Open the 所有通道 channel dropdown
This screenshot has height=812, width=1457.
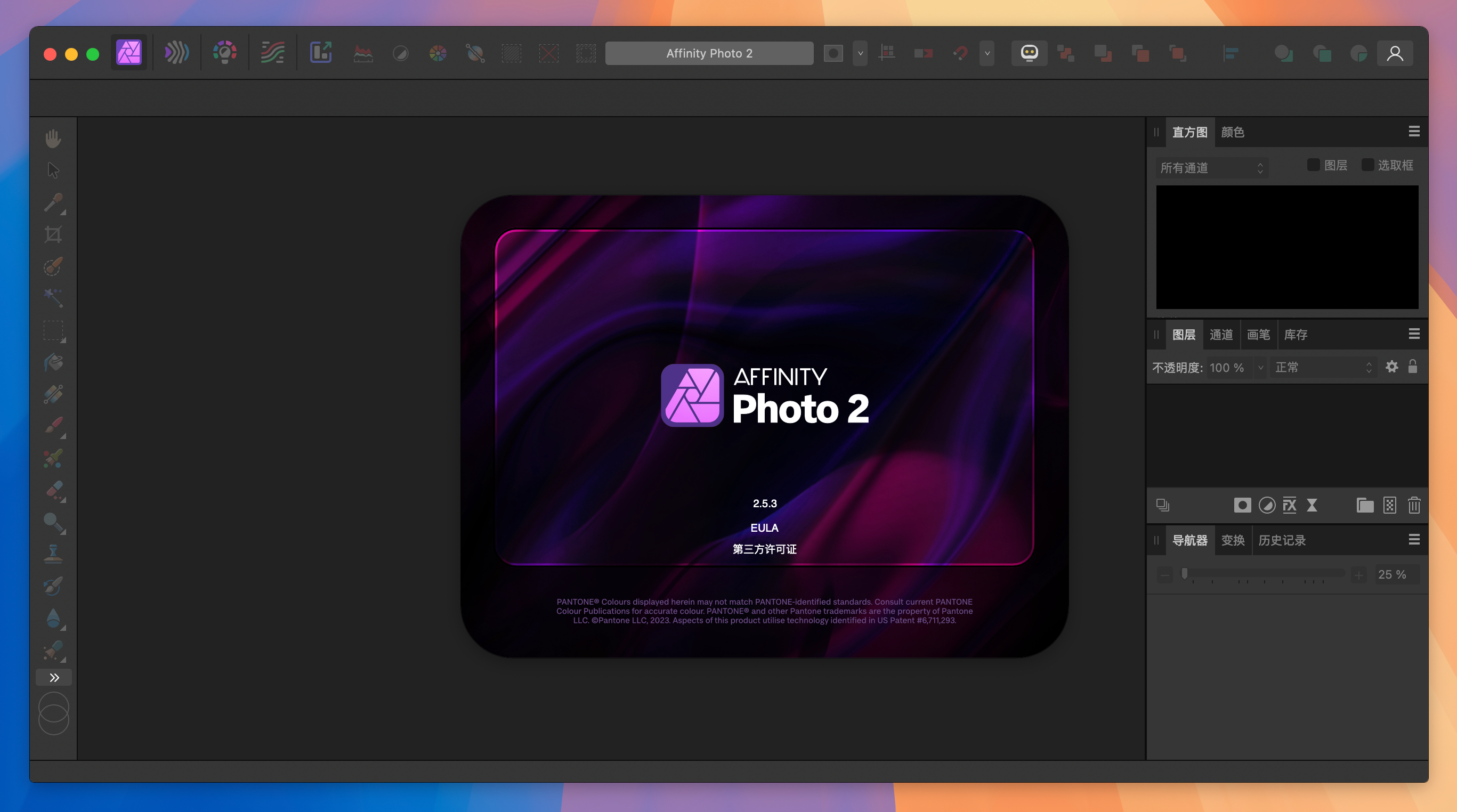[1211, 168]
